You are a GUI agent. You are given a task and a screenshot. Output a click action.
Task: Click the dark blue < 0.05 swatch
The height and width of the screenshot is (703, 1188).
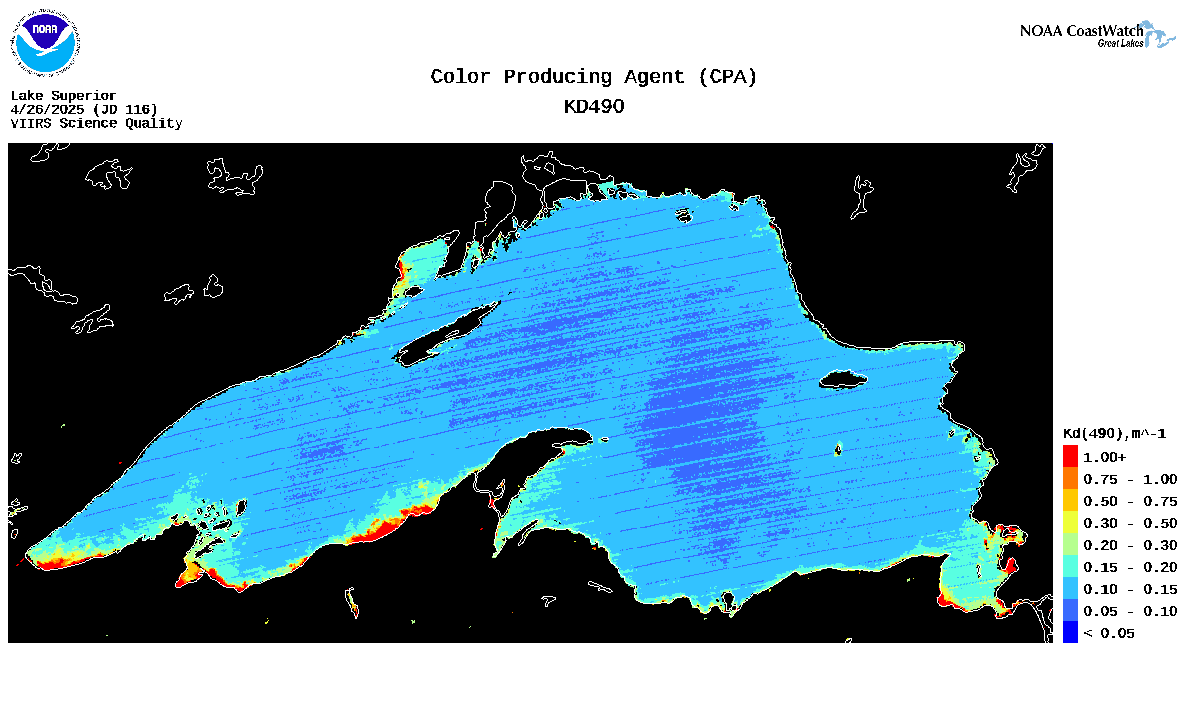(x=1070, y=633)
